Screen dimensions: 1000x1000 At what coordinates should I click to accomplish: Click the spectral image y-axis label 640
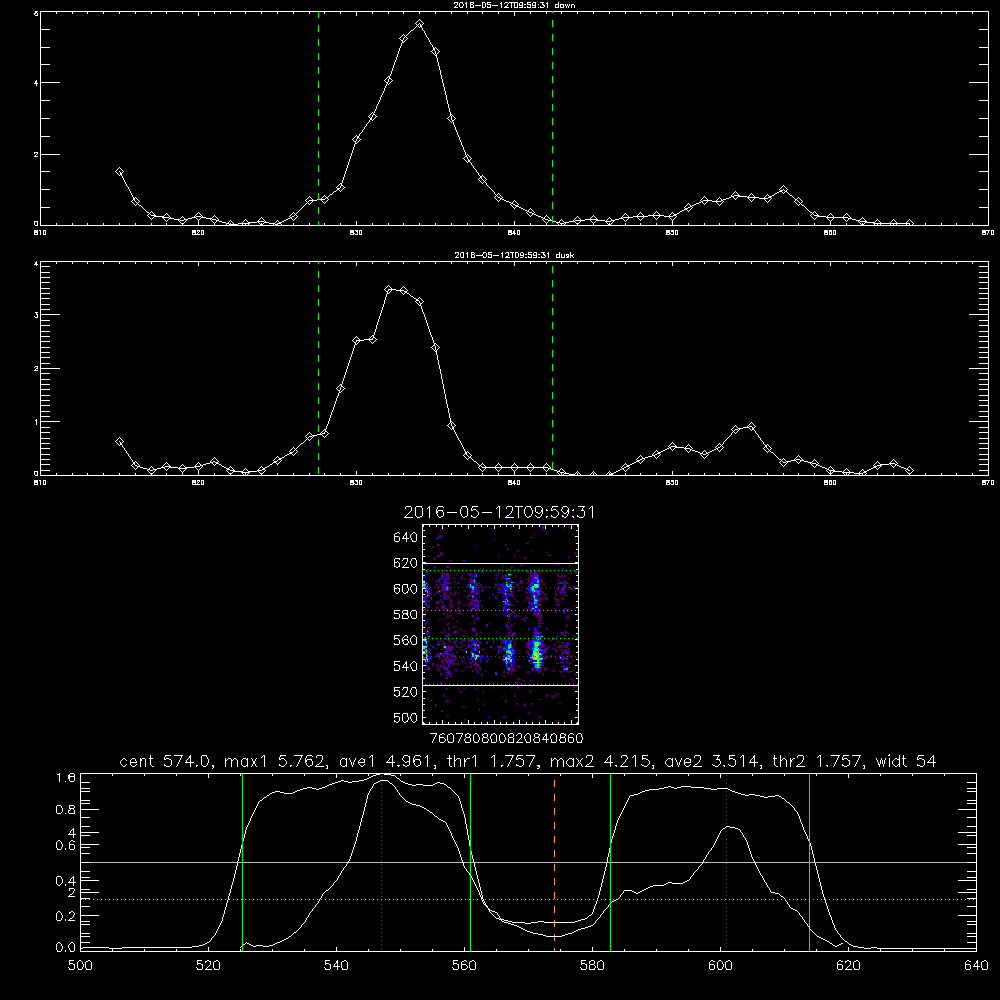pos(406,537)
